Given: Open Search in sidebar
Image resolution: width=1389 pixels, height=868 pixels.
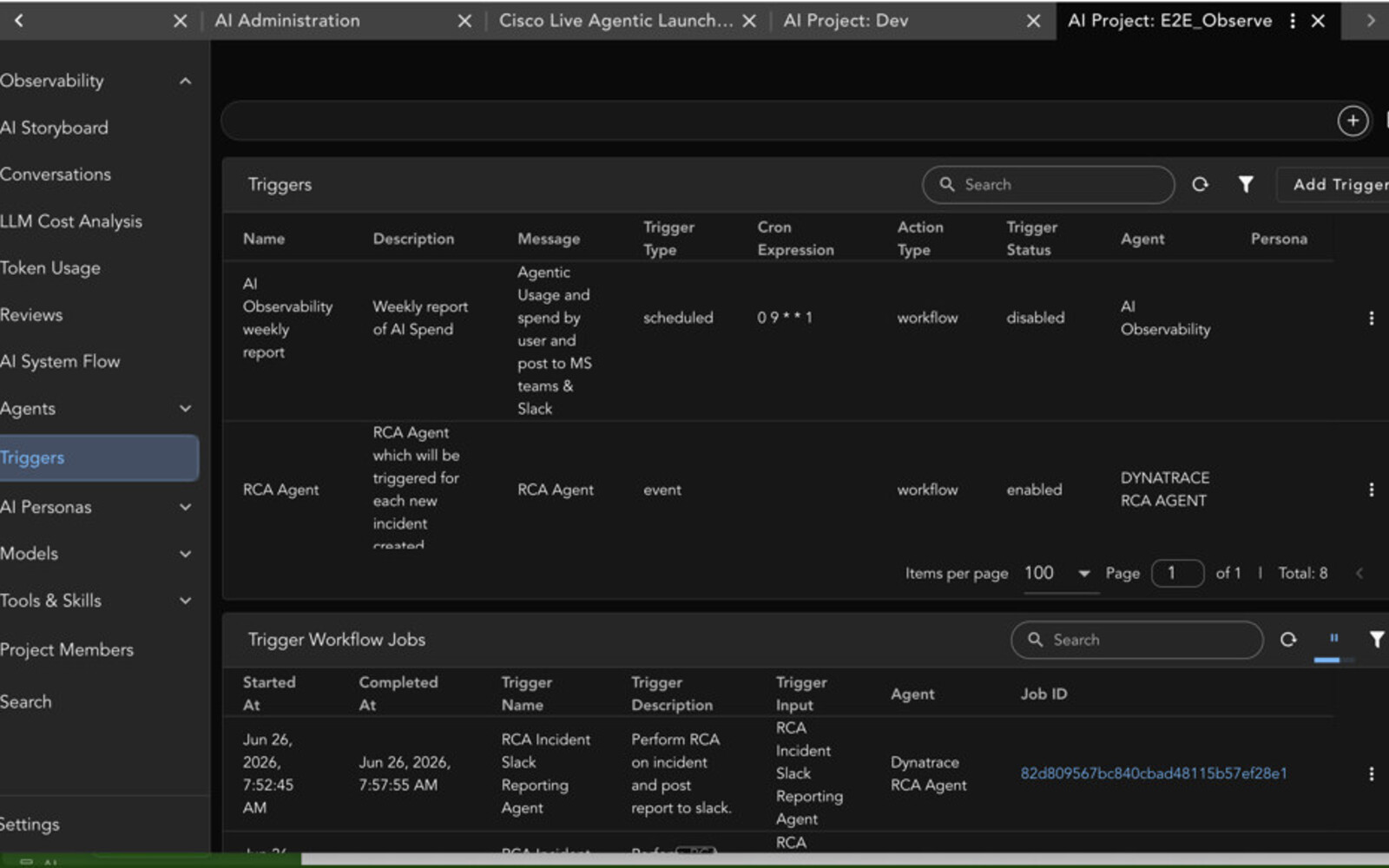Looking at the screenshot, I should point(26,702).
